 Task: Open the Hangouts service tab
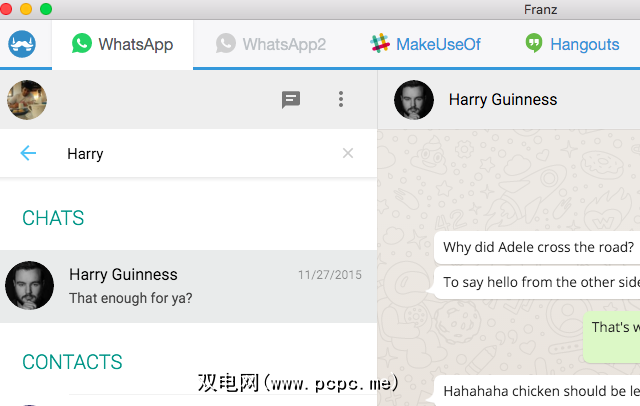tap(572, 44)
